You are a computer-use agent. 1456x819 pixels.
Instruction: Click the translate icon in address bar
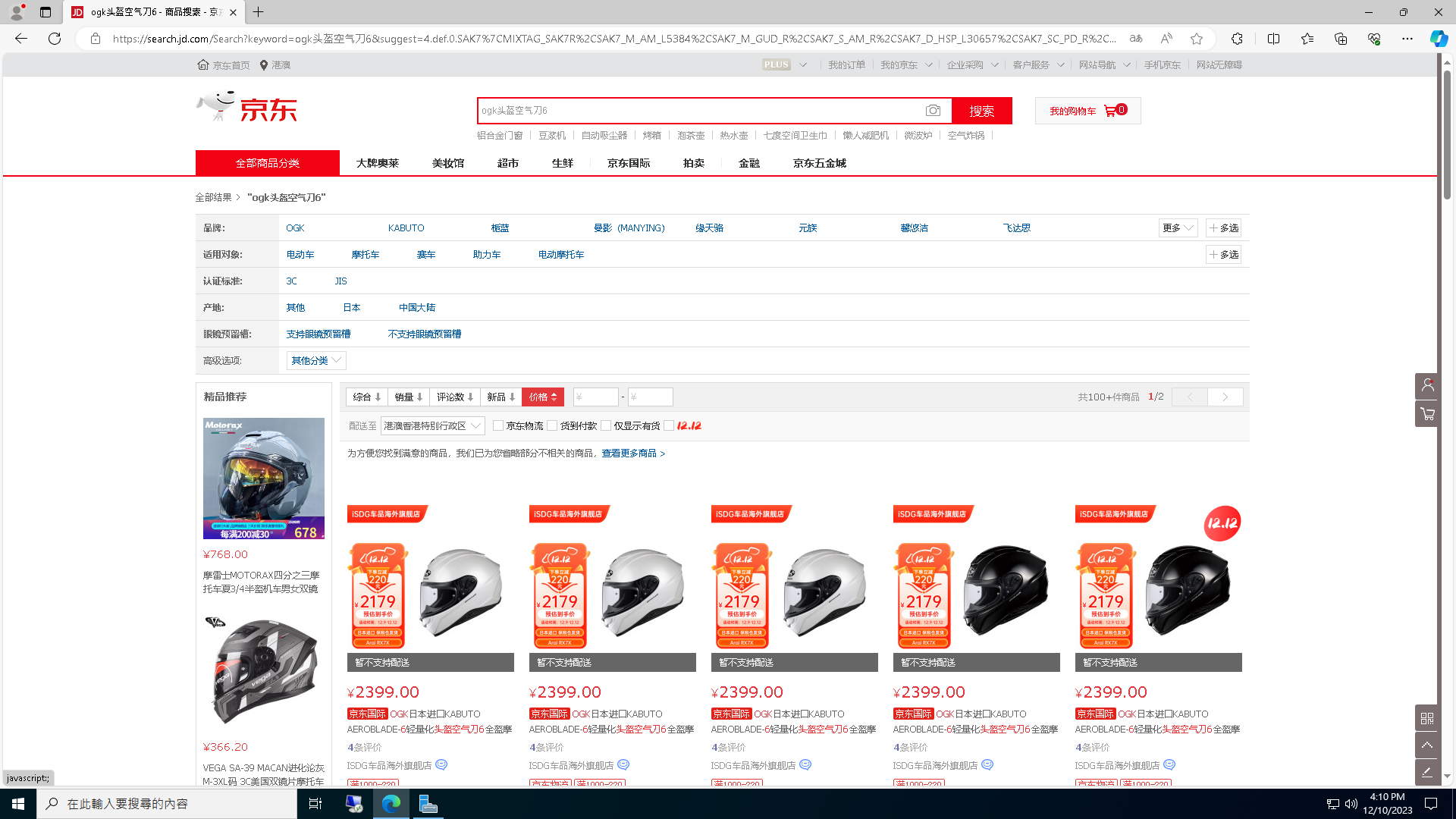click(1136, 39)
